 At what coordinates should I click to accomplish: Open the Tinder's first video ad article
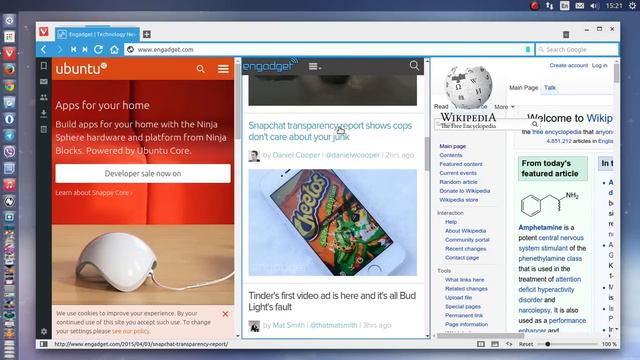click(x=332, y=301)
